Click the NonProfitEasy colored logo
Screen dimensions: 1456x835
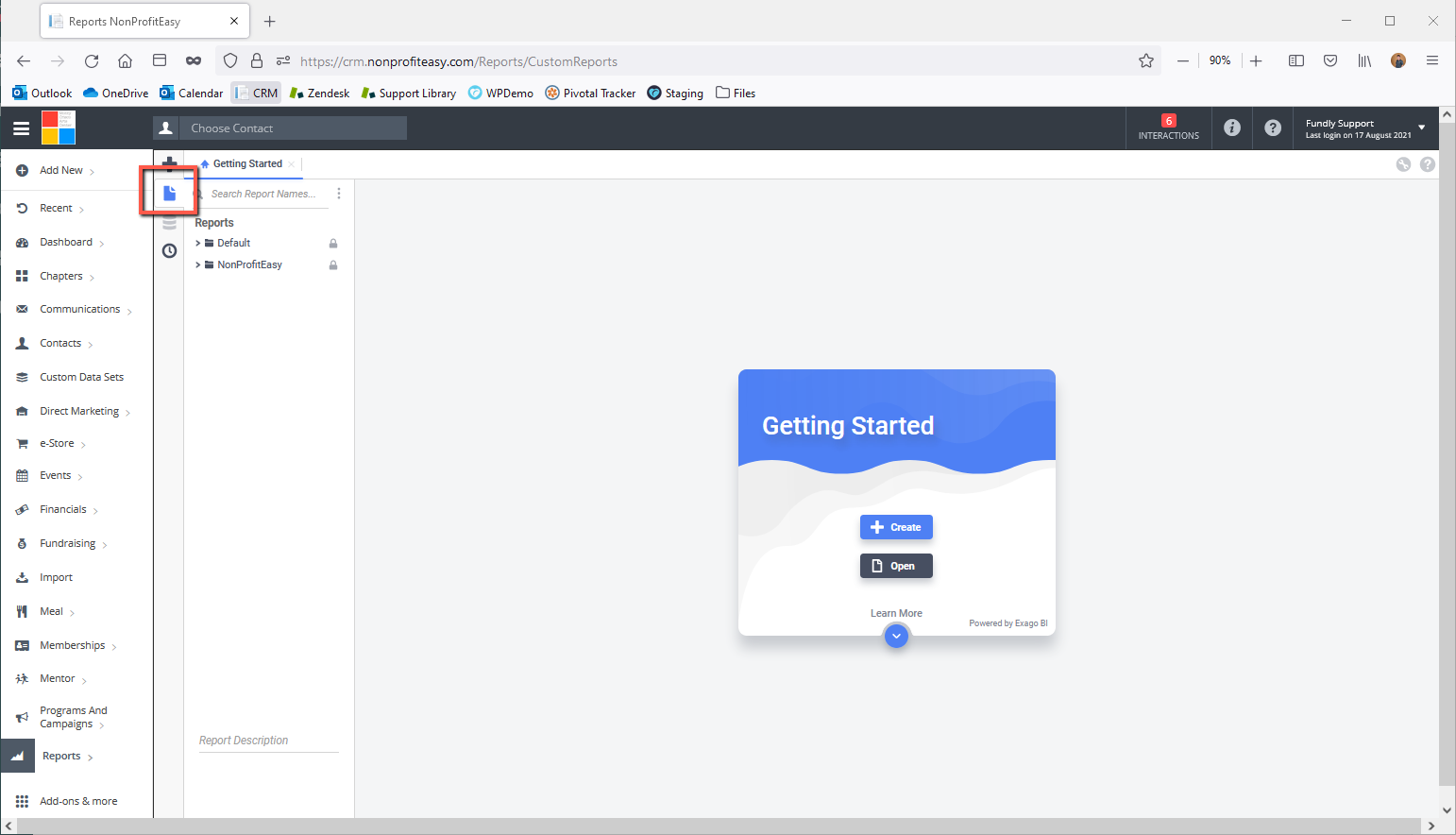pos(59,128)
